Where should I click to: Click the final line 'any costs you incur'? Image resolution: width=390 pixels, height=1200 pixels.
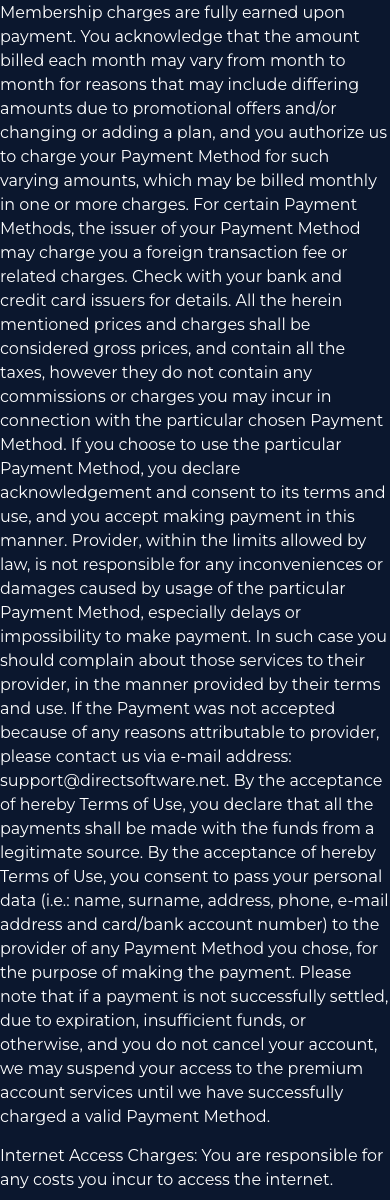coord(80,1179)
